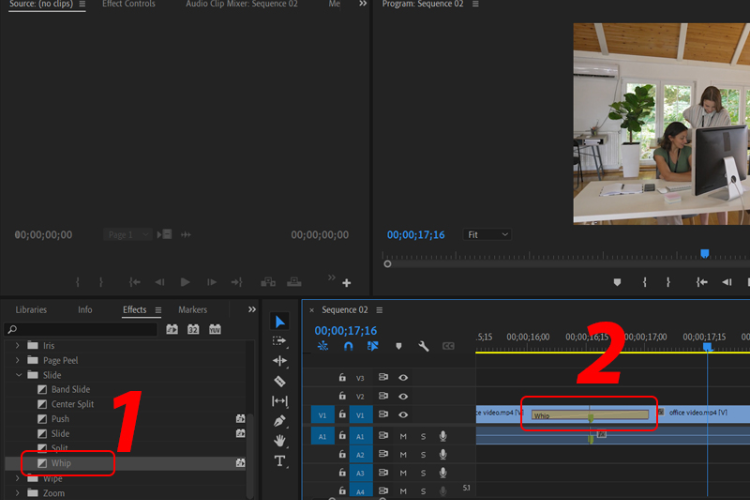
Task: Click Source monitor Go to In
Action: (x=134, y=282)
